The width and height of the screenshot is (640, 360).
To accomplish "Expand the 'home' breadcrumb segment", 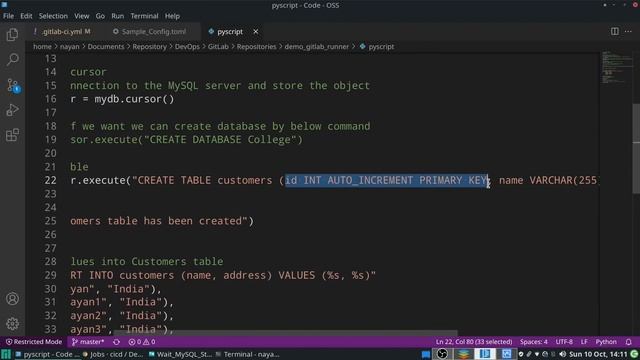I will tap(42, 47).
